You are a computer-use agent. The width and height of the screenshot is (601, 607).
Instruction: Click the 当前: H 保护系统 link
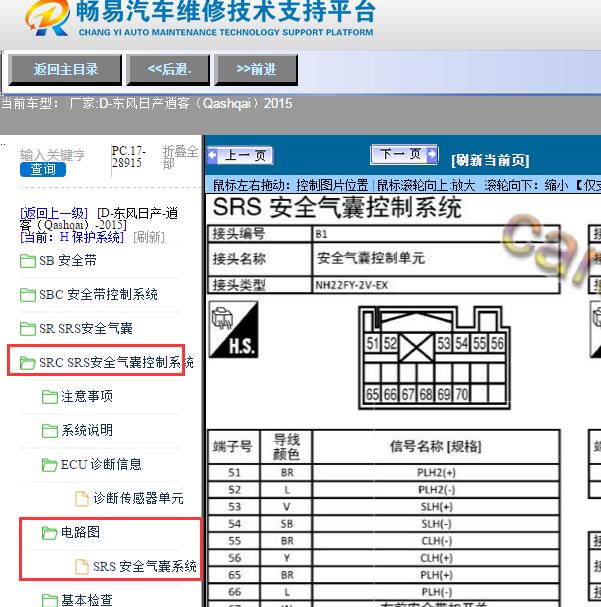coord(72,237)
